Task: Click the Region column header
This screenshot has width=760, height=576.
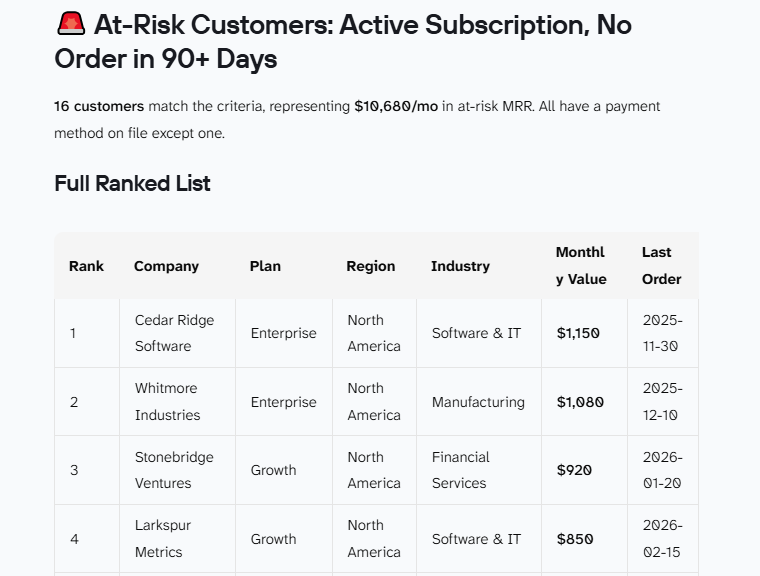Action: (371, 266)
